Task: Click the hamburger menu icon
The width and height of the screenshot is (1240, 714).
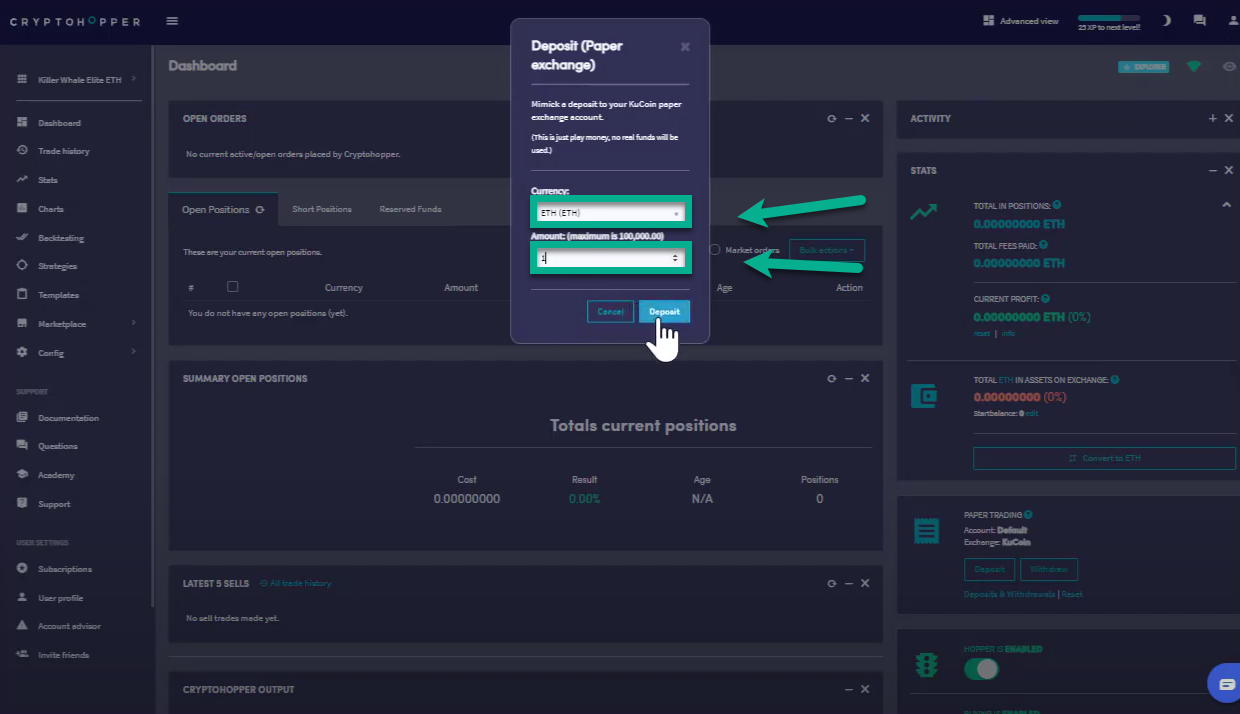Action: click(x=172, y=21)
